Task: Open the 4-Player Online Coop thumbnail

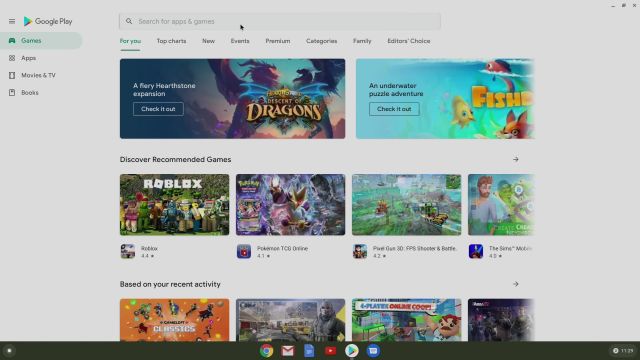Action: pyautogui.click(x=407, y=320)
